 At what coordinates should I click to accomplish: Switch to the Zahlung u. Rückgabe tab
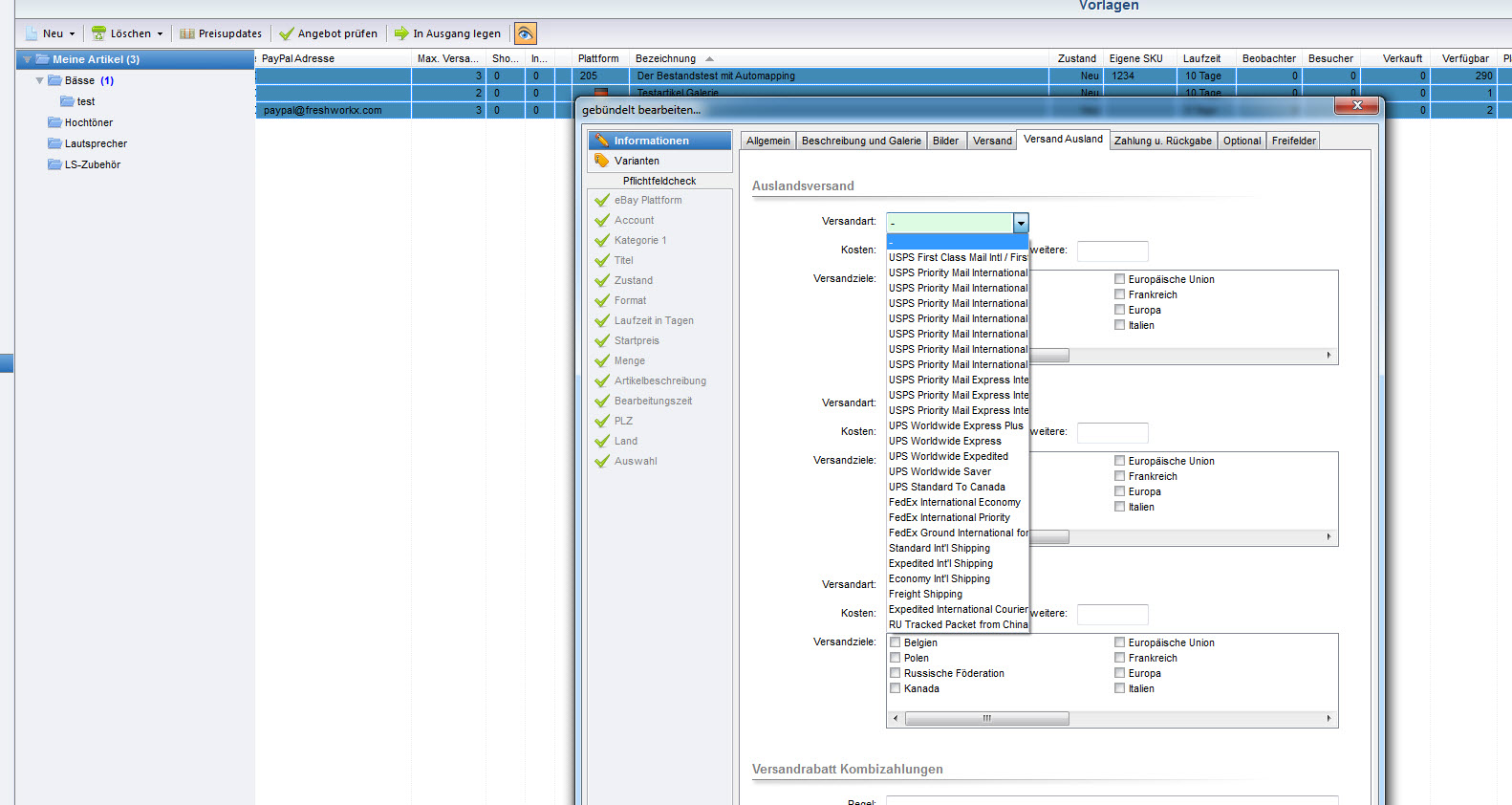[1162, 141]
